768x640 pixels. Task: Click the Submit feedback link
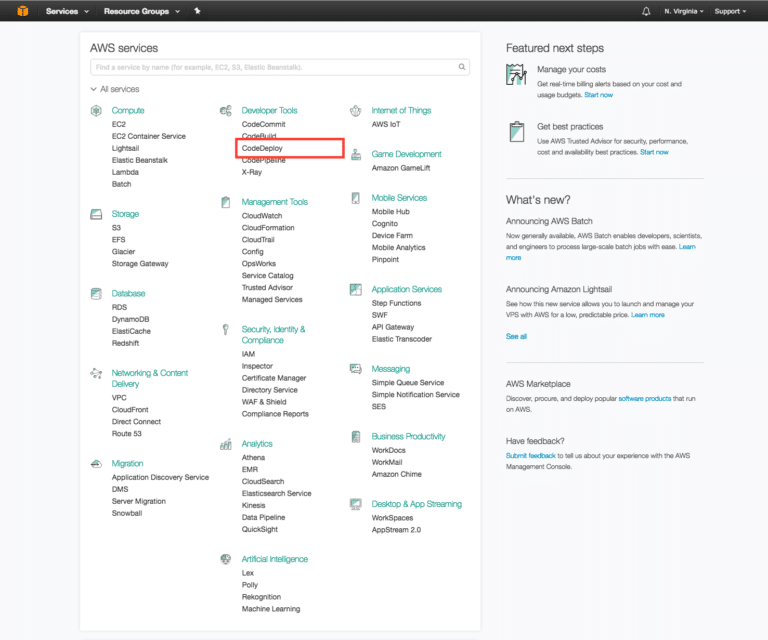(x=530, y=455)
